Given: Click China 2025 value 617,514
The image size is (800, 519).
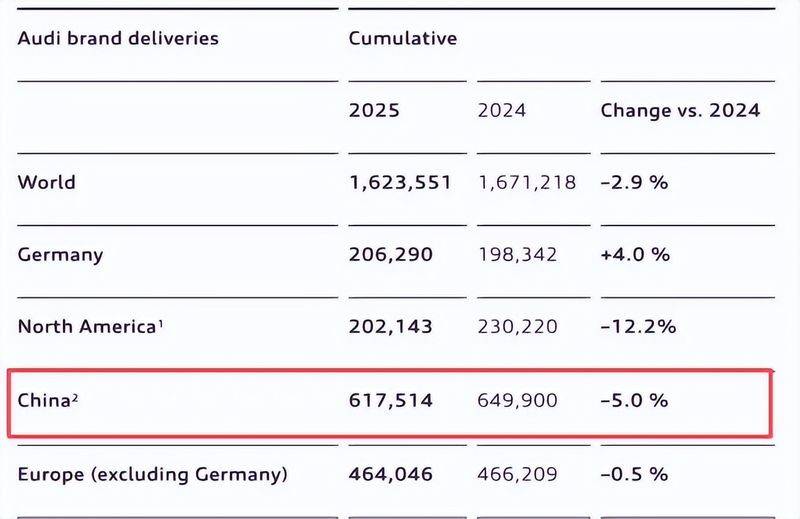Looking at the screenshot, I should (391, 400).
